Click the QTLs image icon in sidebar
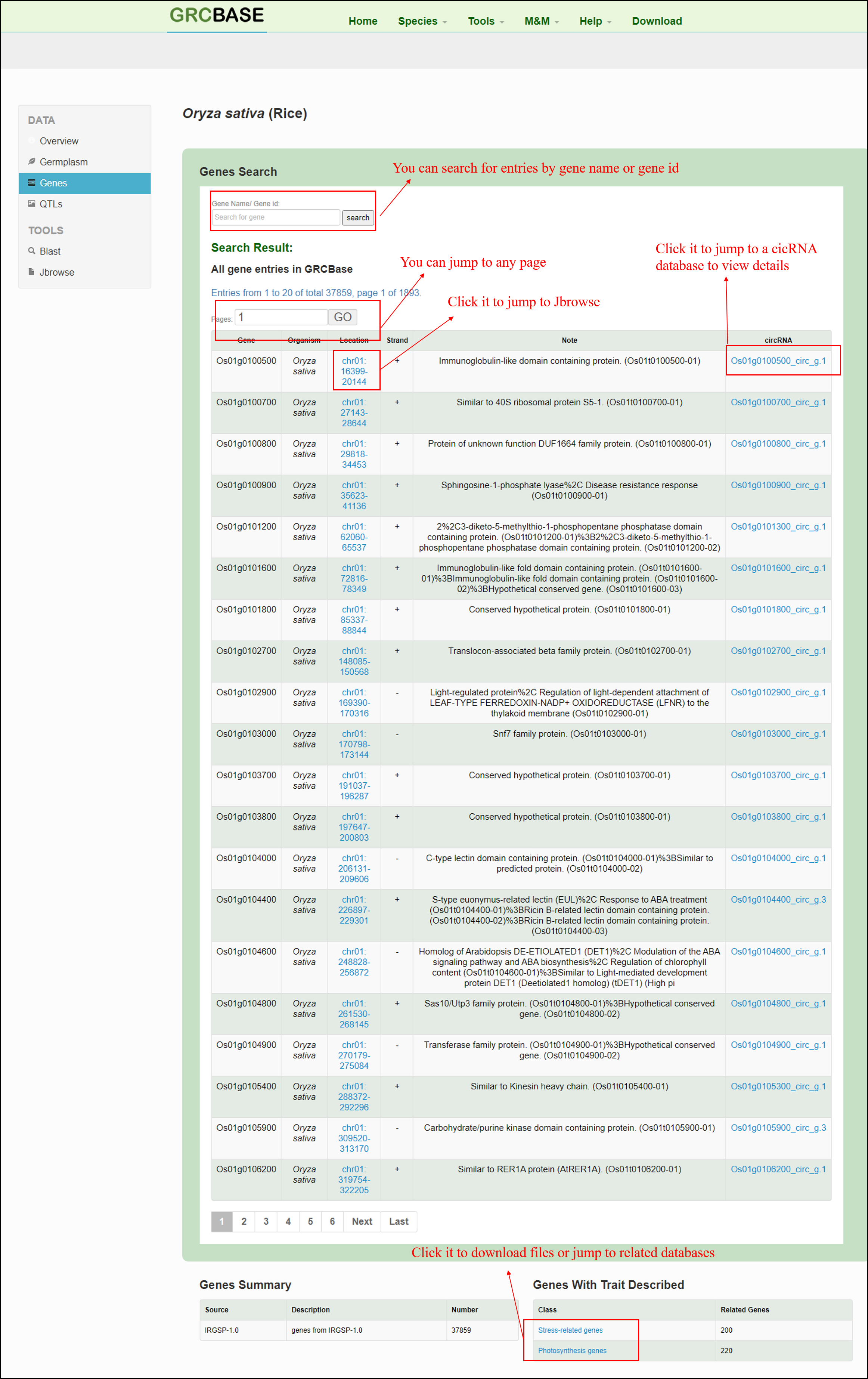 point(31,203)
